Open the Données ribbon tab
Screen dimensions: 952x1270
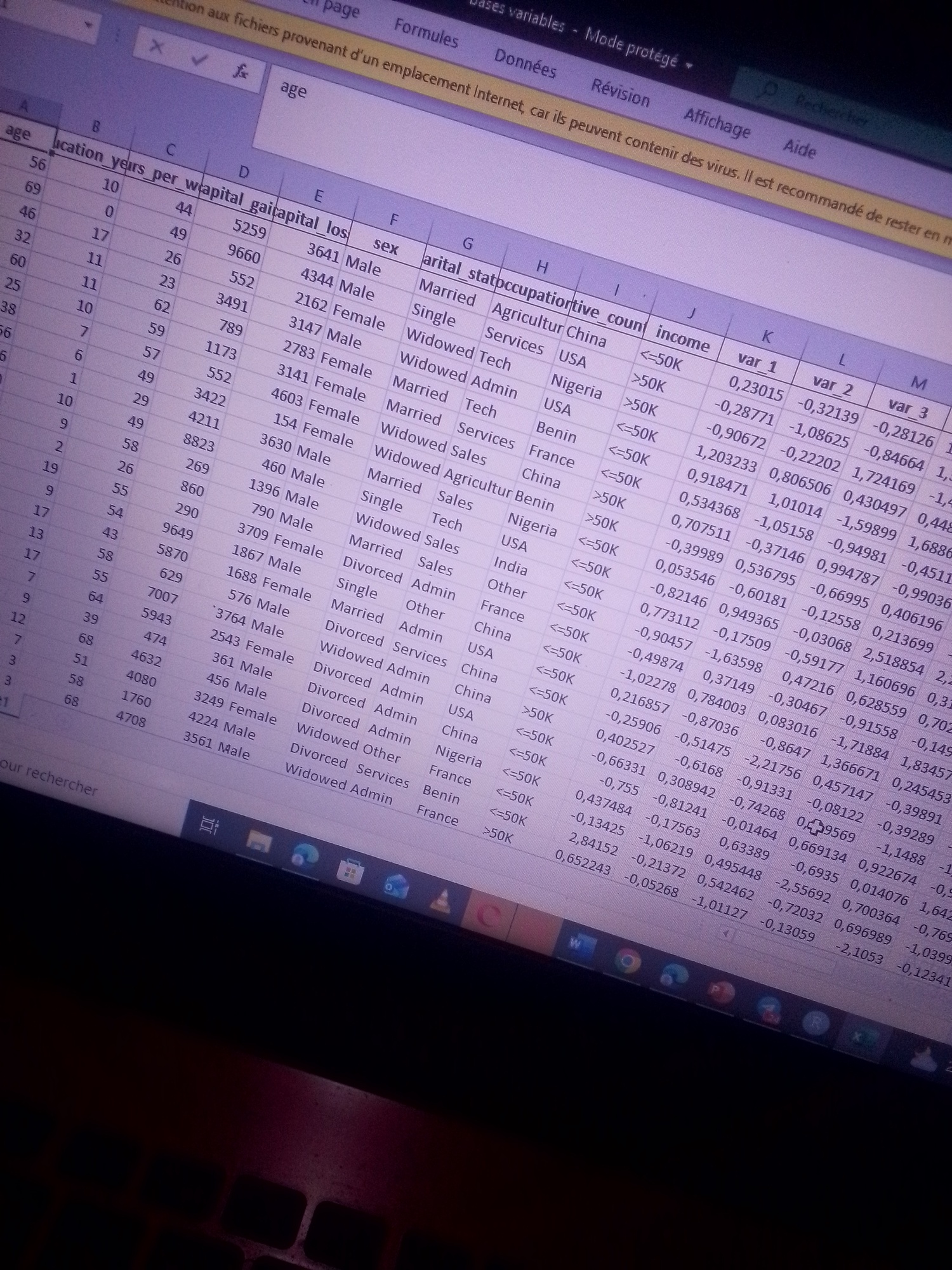525,64
